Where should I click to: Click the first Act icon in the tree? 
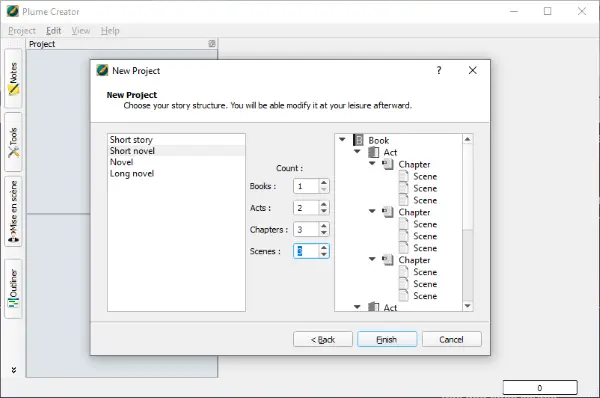[373, 152]
